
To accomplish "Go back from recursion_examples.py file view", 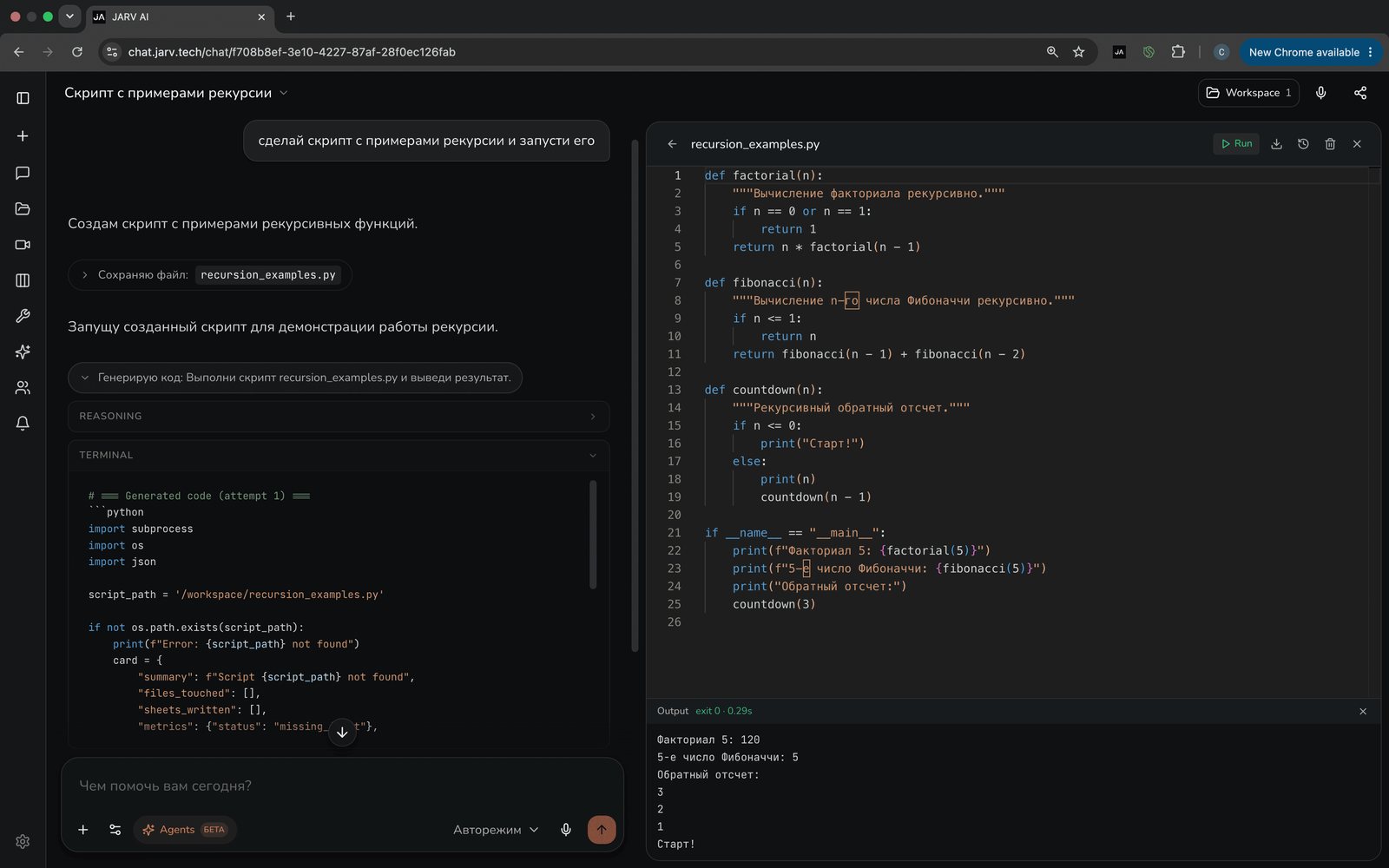I will point(672,144).
